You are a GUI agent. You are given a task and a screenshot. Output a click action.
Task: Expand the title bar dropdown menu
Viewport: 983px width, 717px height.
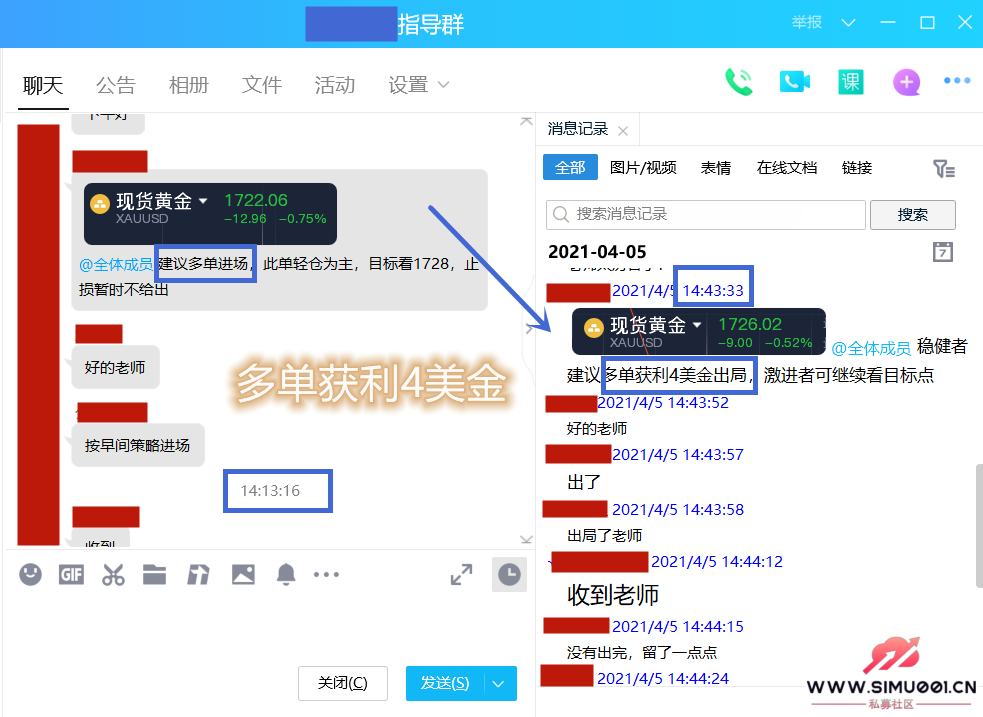[x=849, y=23]
